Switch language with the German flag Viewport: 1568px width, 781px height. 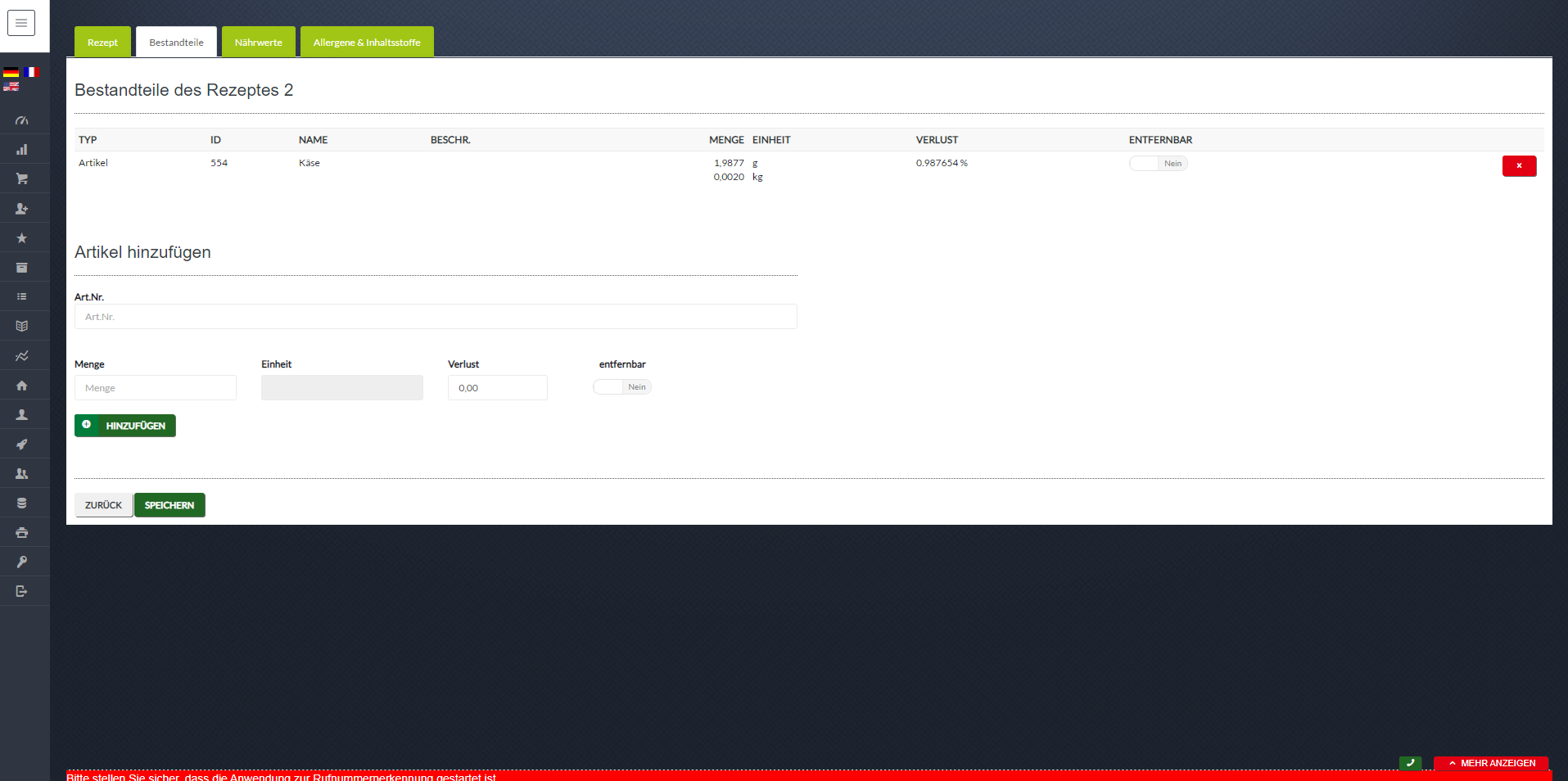(11, 72)
